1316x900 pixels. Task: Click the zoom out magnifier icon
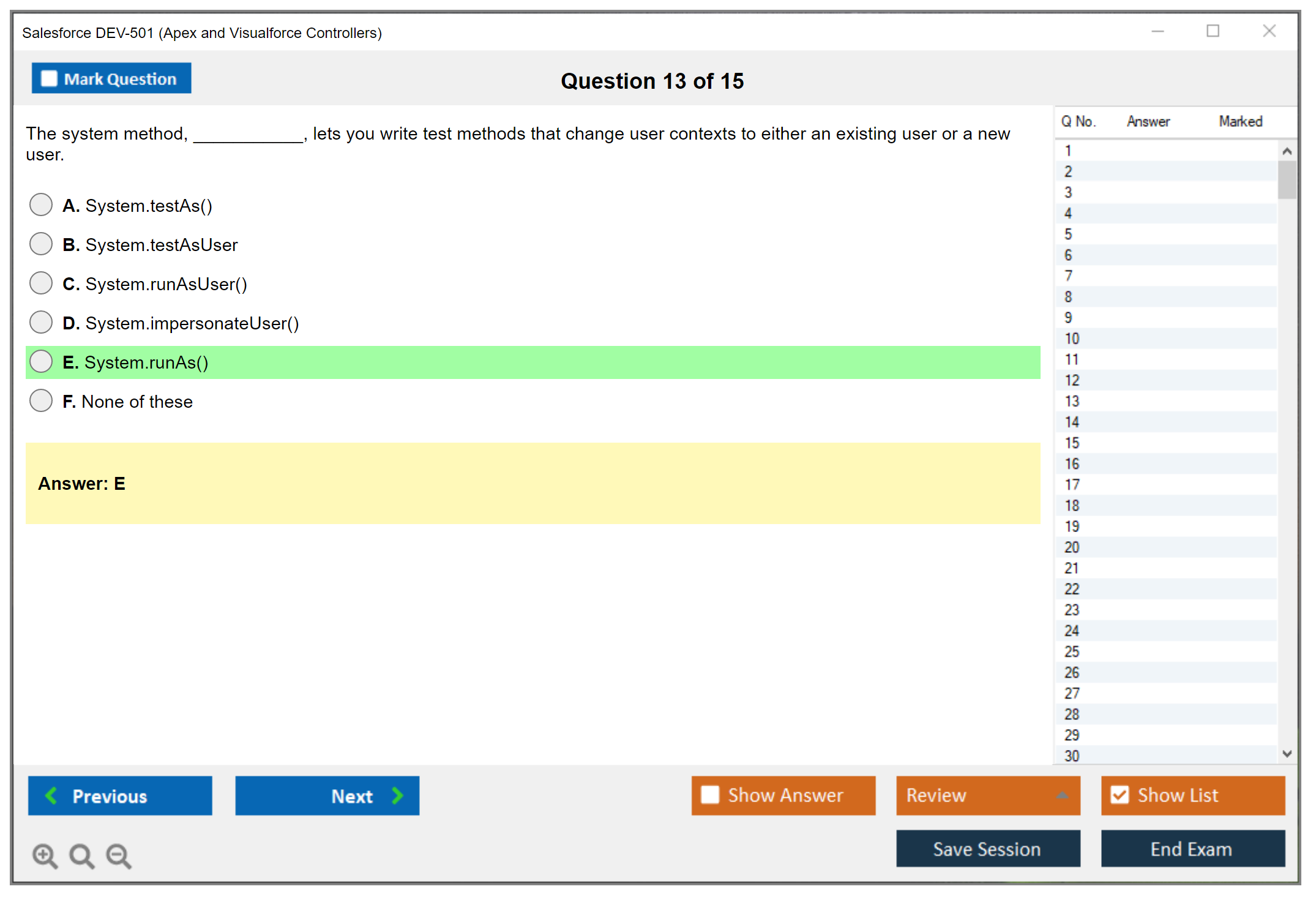tap(118, 855)
